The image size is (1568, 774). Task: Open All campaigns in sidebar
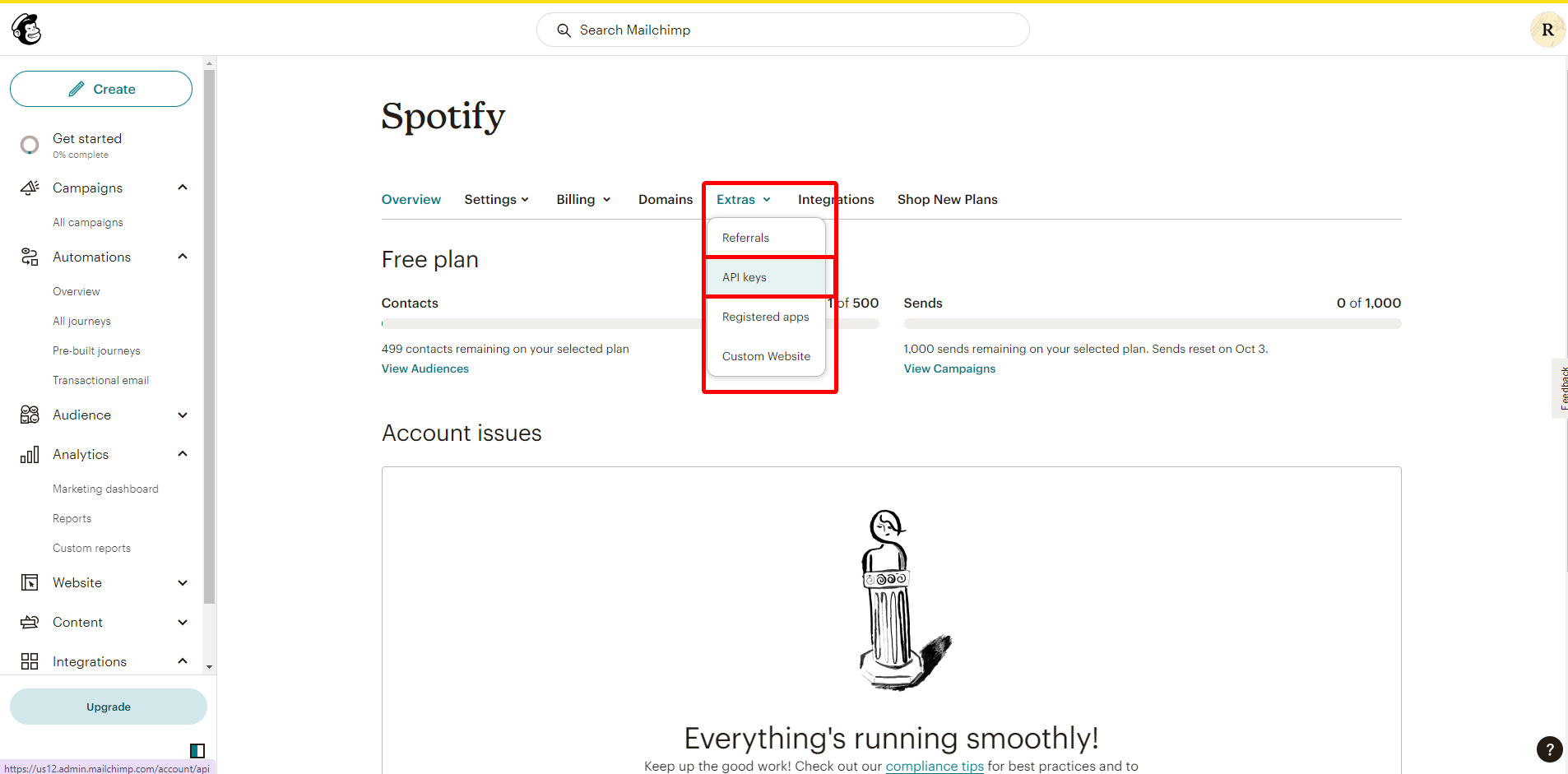coord(88,222)
